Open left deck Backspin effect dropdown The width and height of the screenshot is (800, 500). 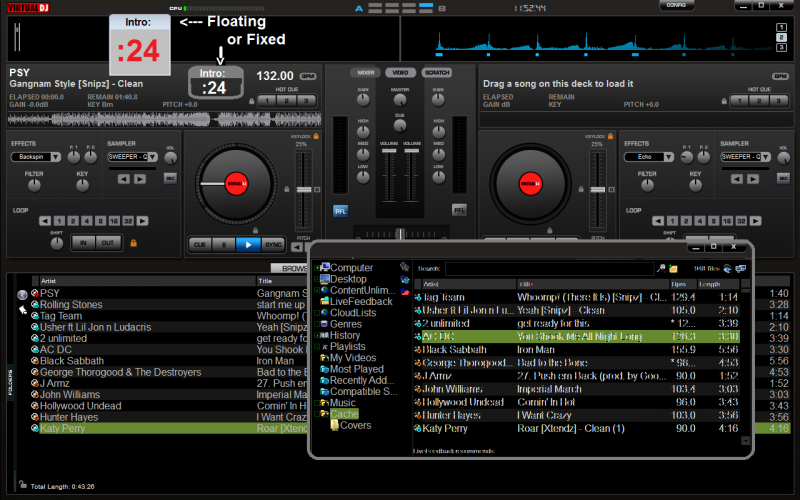pyautogui.click(x=56, y=157)
